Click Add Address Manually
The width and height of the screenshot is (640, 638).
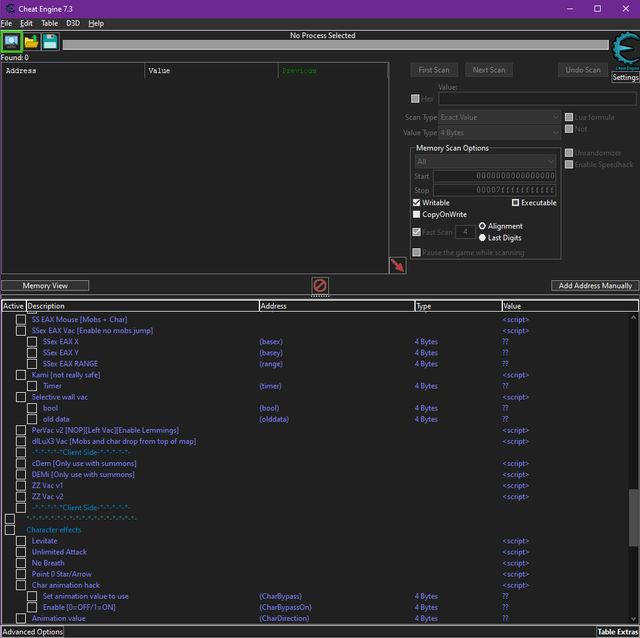[595, 286]
